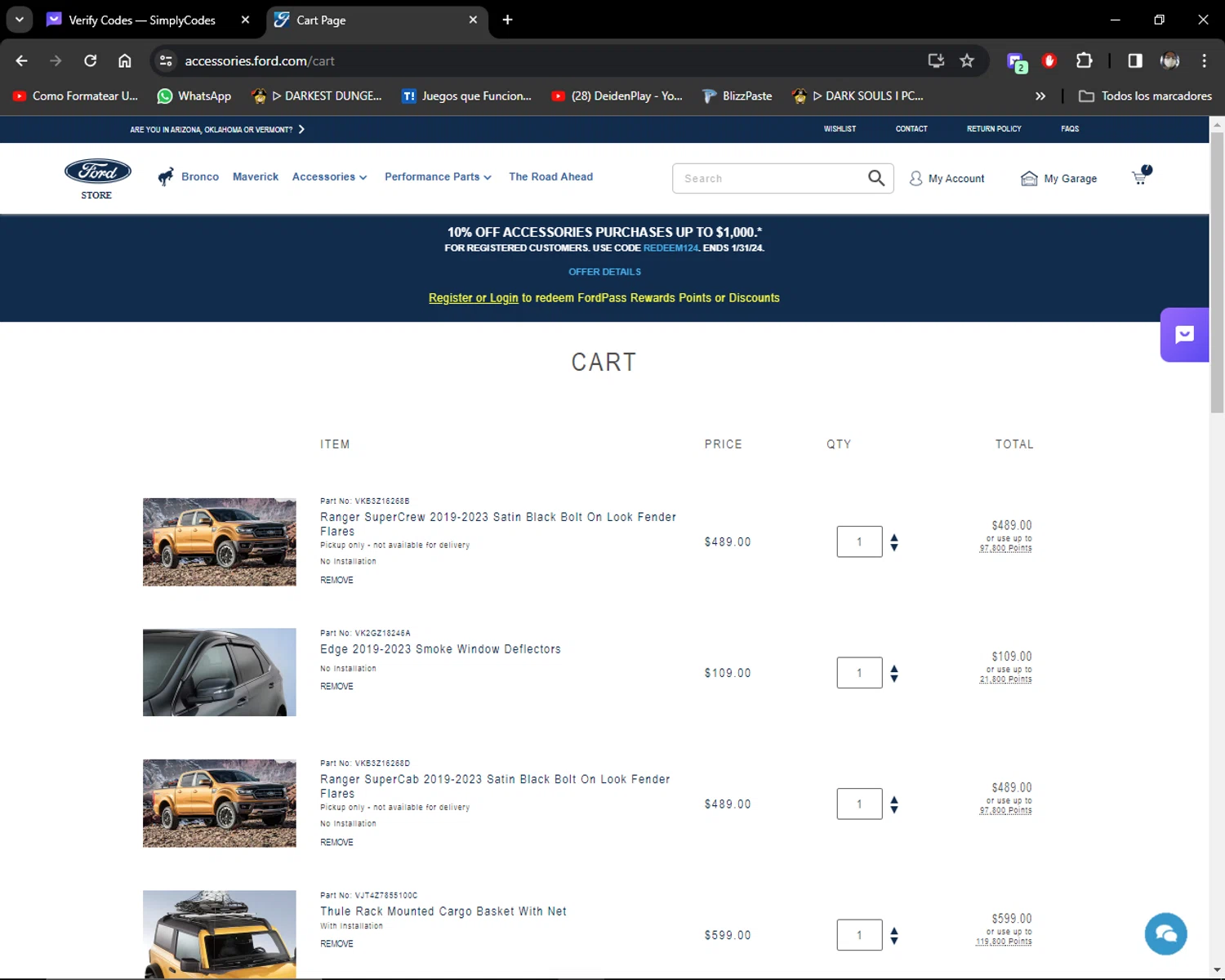Open the Chrome profile avatar
The image size is (1225, 980).
[1169, 60]
